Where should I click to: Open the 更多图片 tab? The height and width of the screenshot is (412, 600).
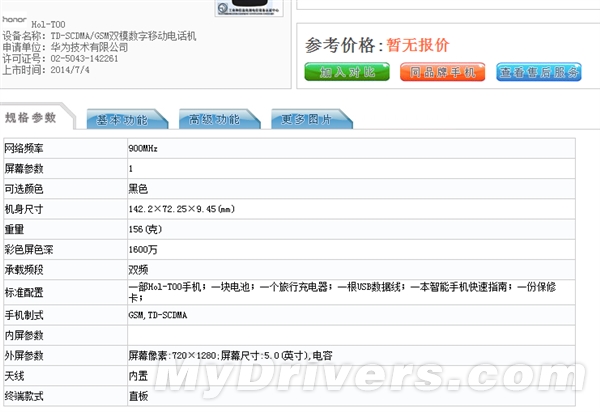tap(311, 119)
